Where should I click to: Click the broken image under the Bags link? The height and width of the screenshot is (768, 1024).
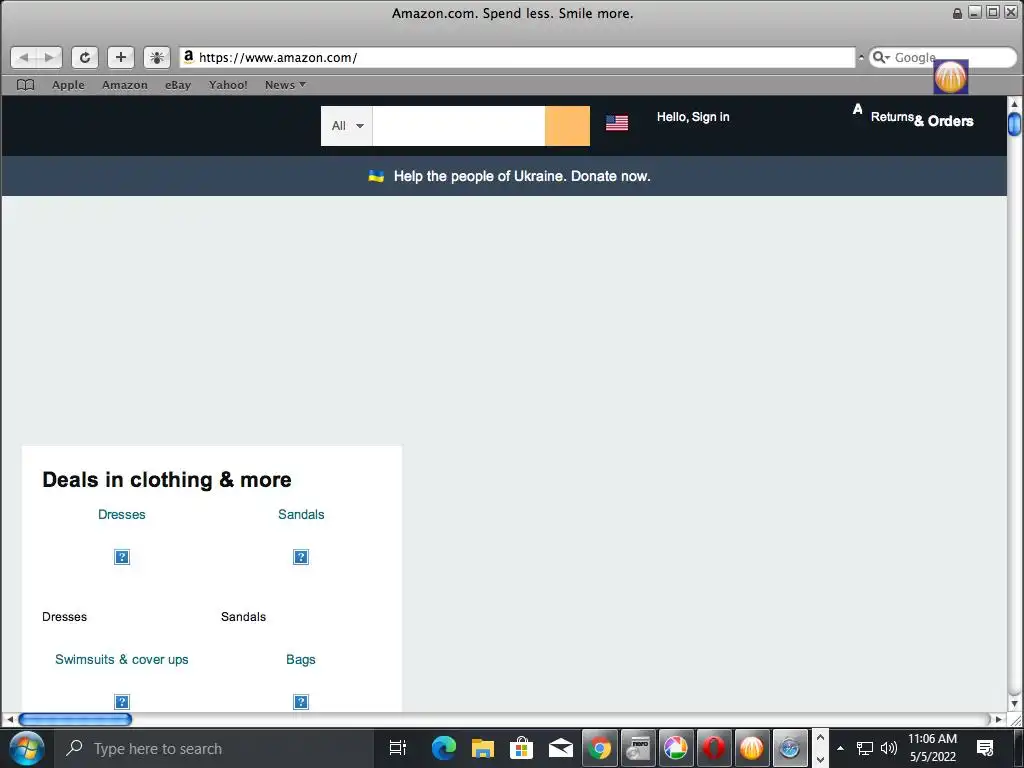coord(301,702)
